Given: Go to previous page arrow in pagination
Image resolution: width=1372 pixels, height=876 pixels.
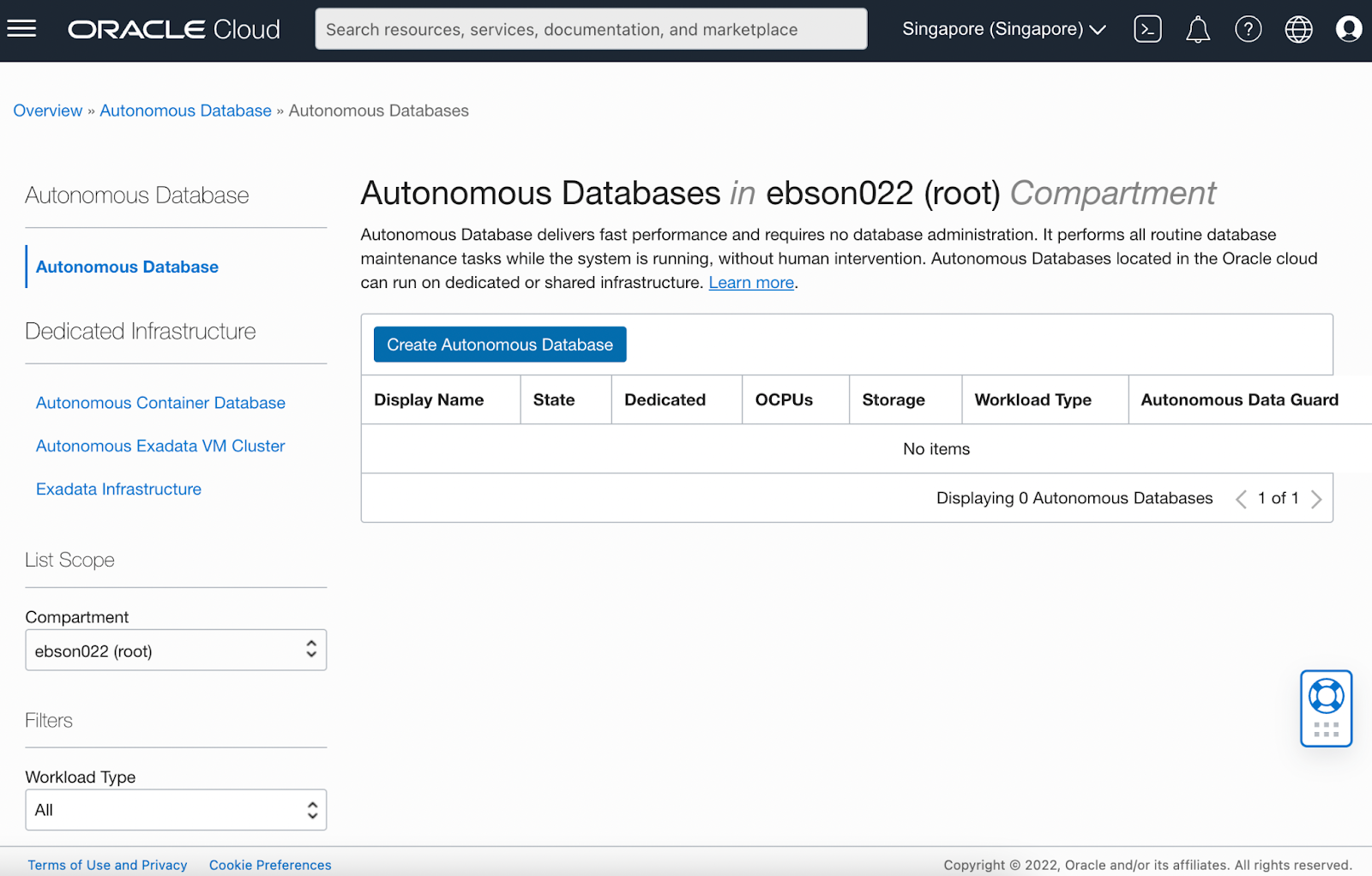Looking at the screenshot, I should 1241,499.
